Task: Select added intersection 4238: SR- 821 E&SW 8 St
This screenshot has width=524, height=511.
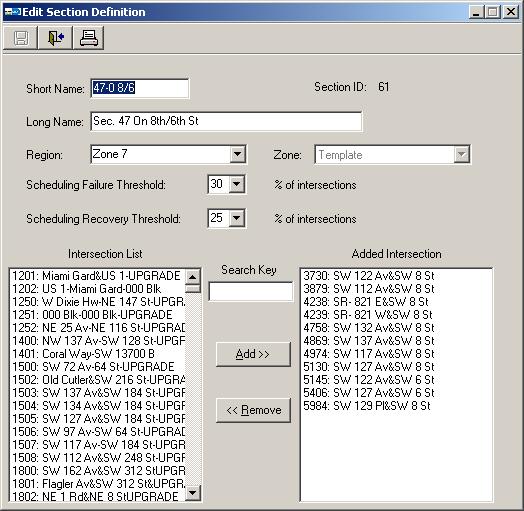Action: point(396,302)
